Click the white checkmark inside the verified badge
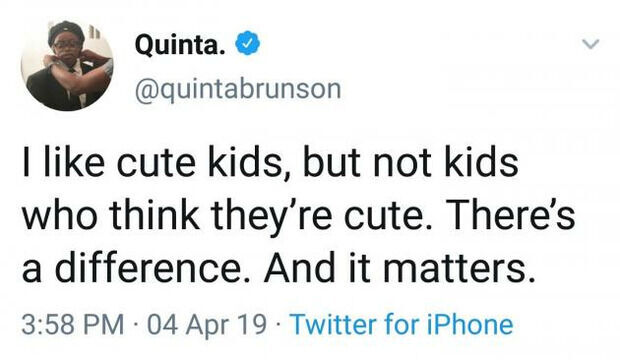This screenshot has height=360, width=620. click(x=248, y=43)
